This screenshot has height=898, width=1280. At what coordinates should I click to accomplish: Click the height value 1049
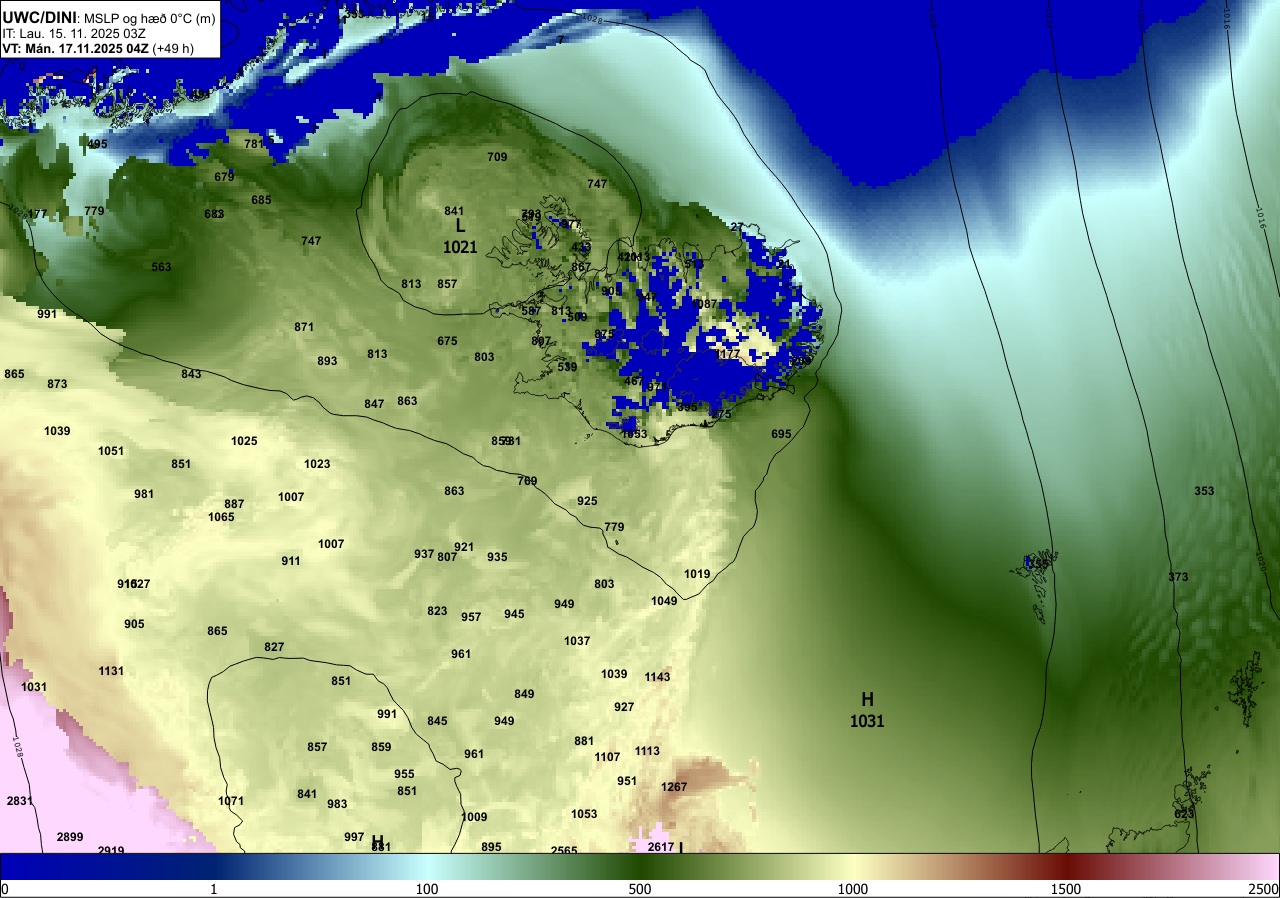pyautogui.click(x=664, y=601)
